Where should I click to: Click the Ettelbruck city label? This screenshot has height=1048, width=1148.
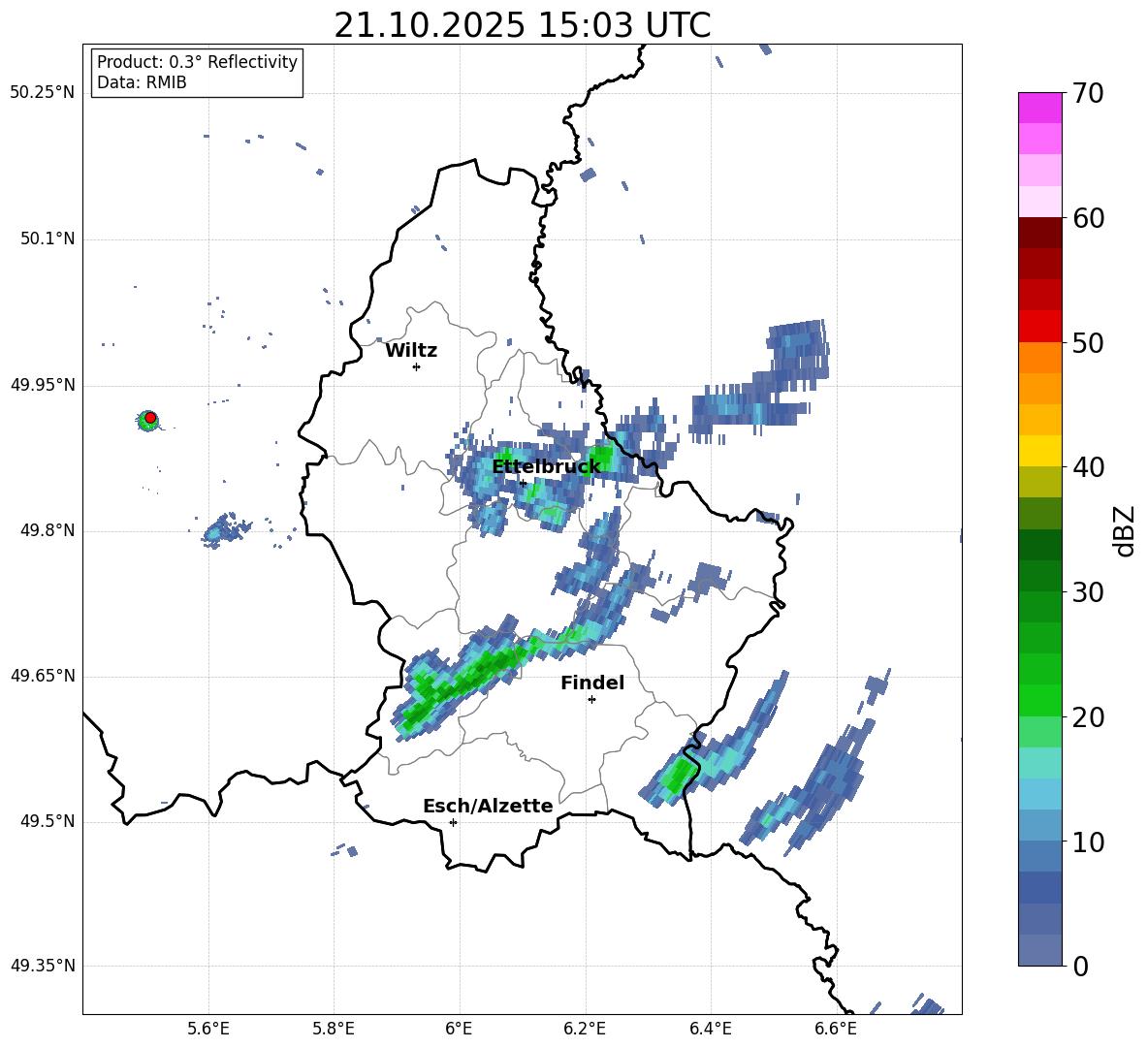pyautogui.click(x=546, y=467)
